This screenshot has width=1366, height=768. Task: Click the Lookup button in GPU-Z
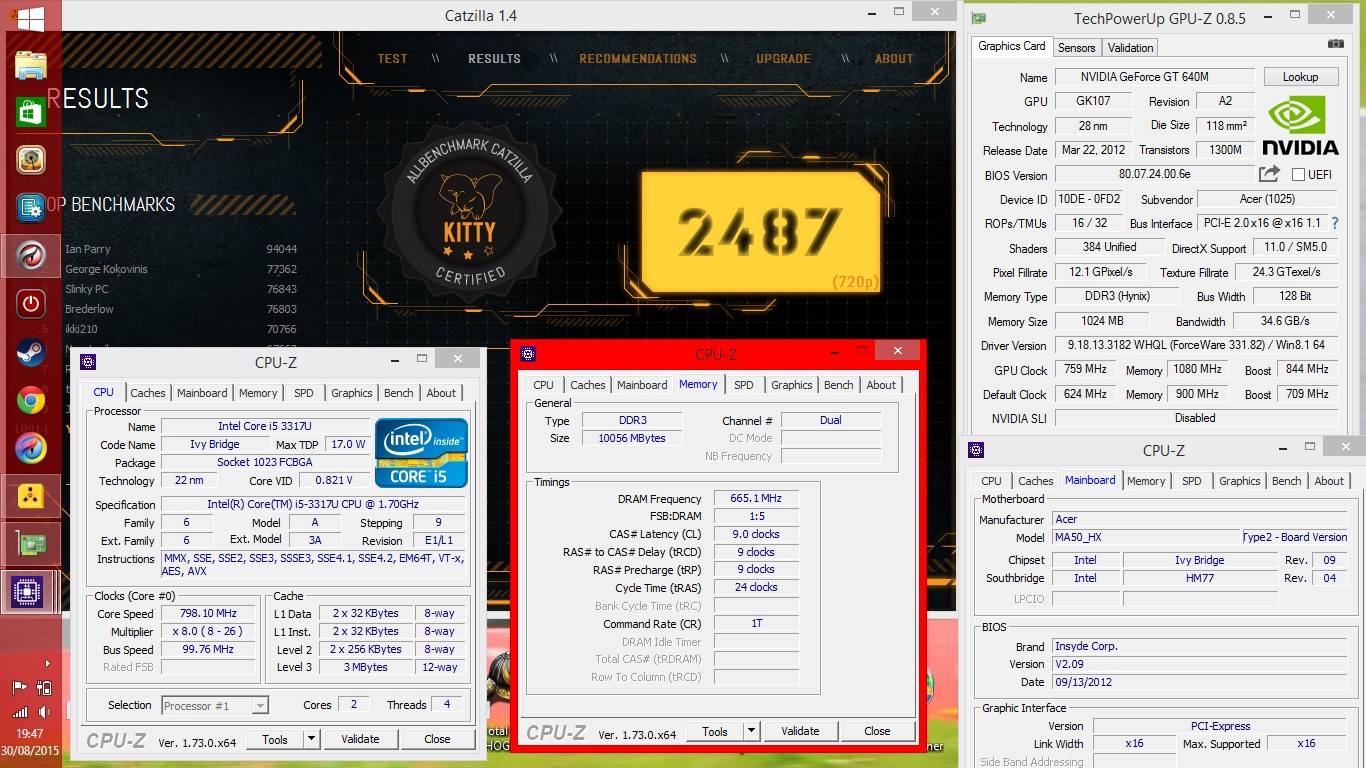tap(1300, 77)
